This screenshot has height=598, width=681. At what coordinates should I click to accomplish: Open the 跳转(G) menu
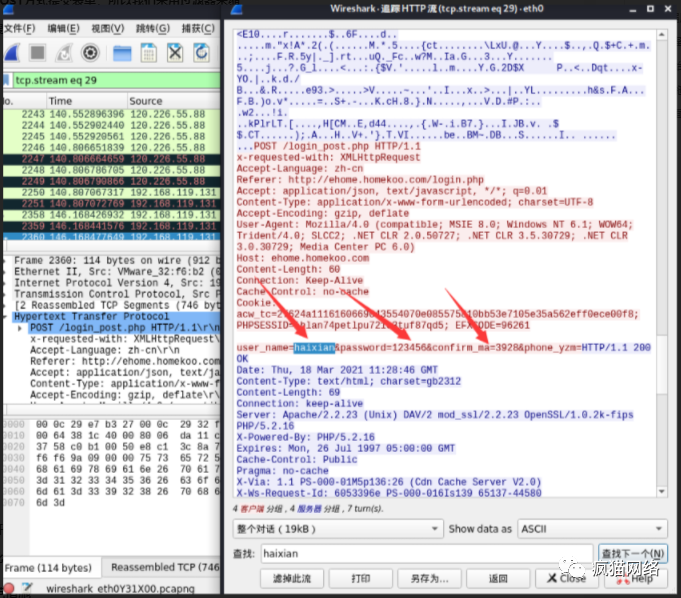click(153, 29)
